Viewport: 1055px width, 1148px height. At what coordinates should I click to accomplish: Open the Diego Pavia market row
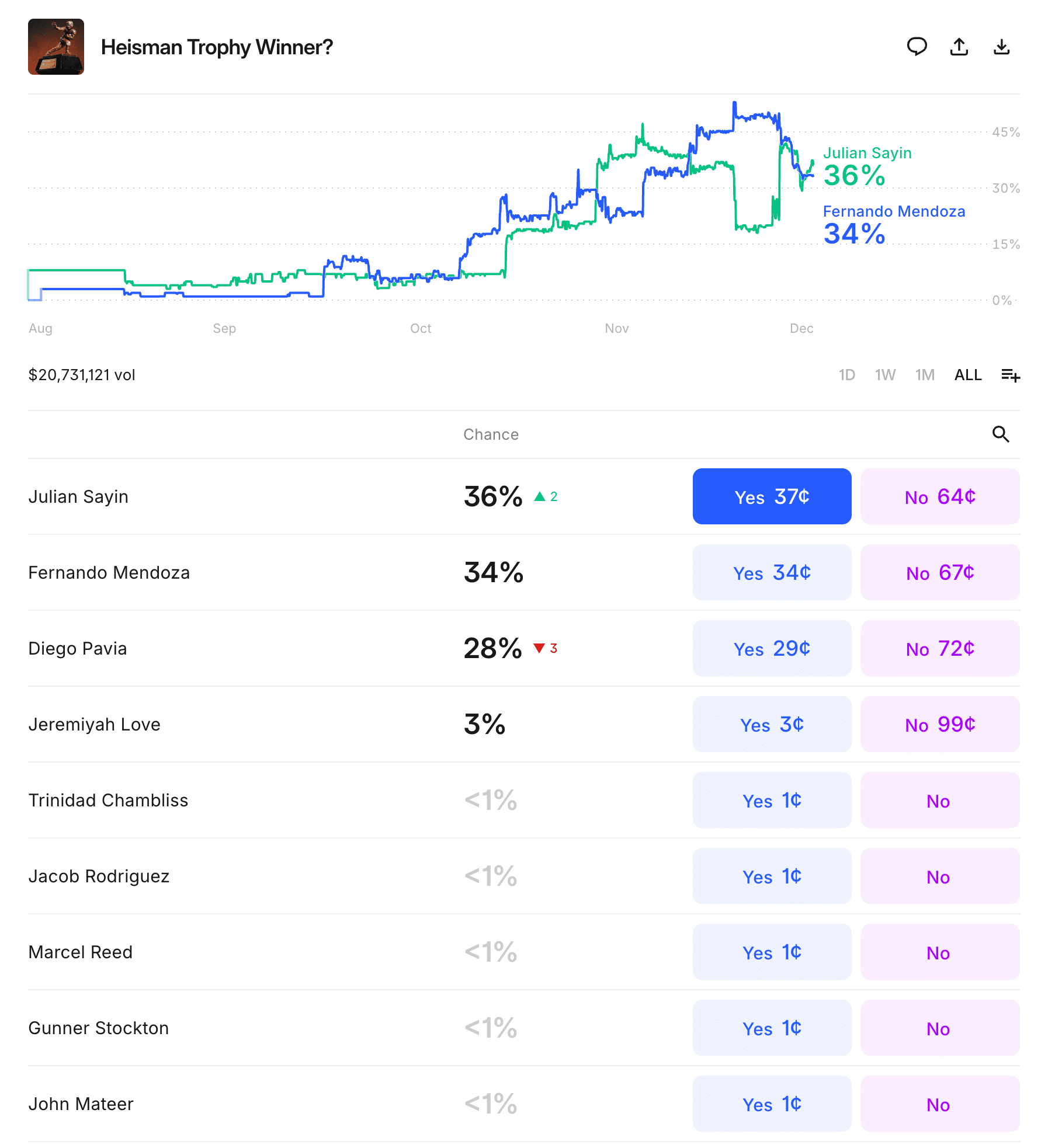point(78,648)
